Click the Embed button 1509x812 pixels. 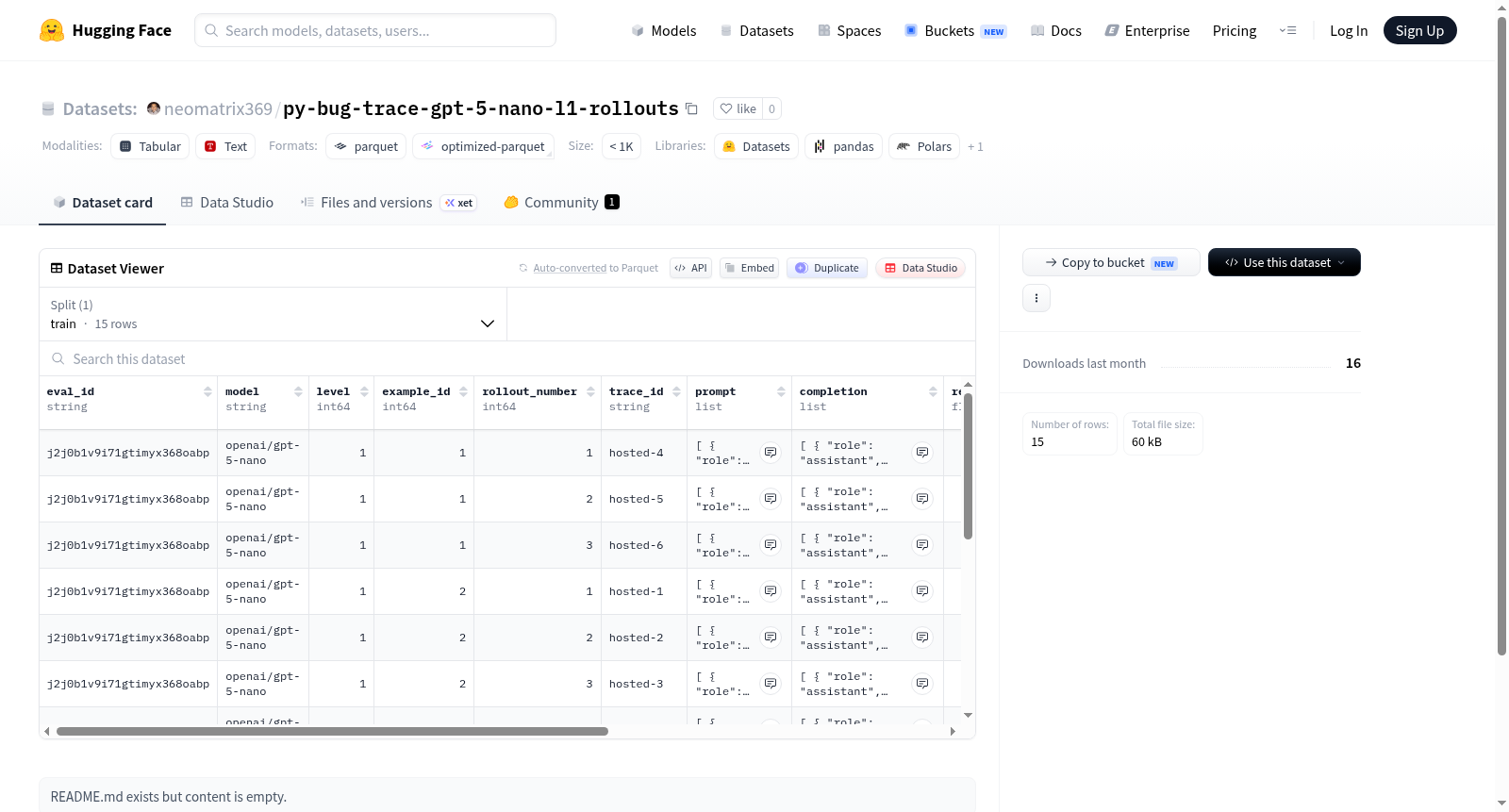[x=749, y=268]
